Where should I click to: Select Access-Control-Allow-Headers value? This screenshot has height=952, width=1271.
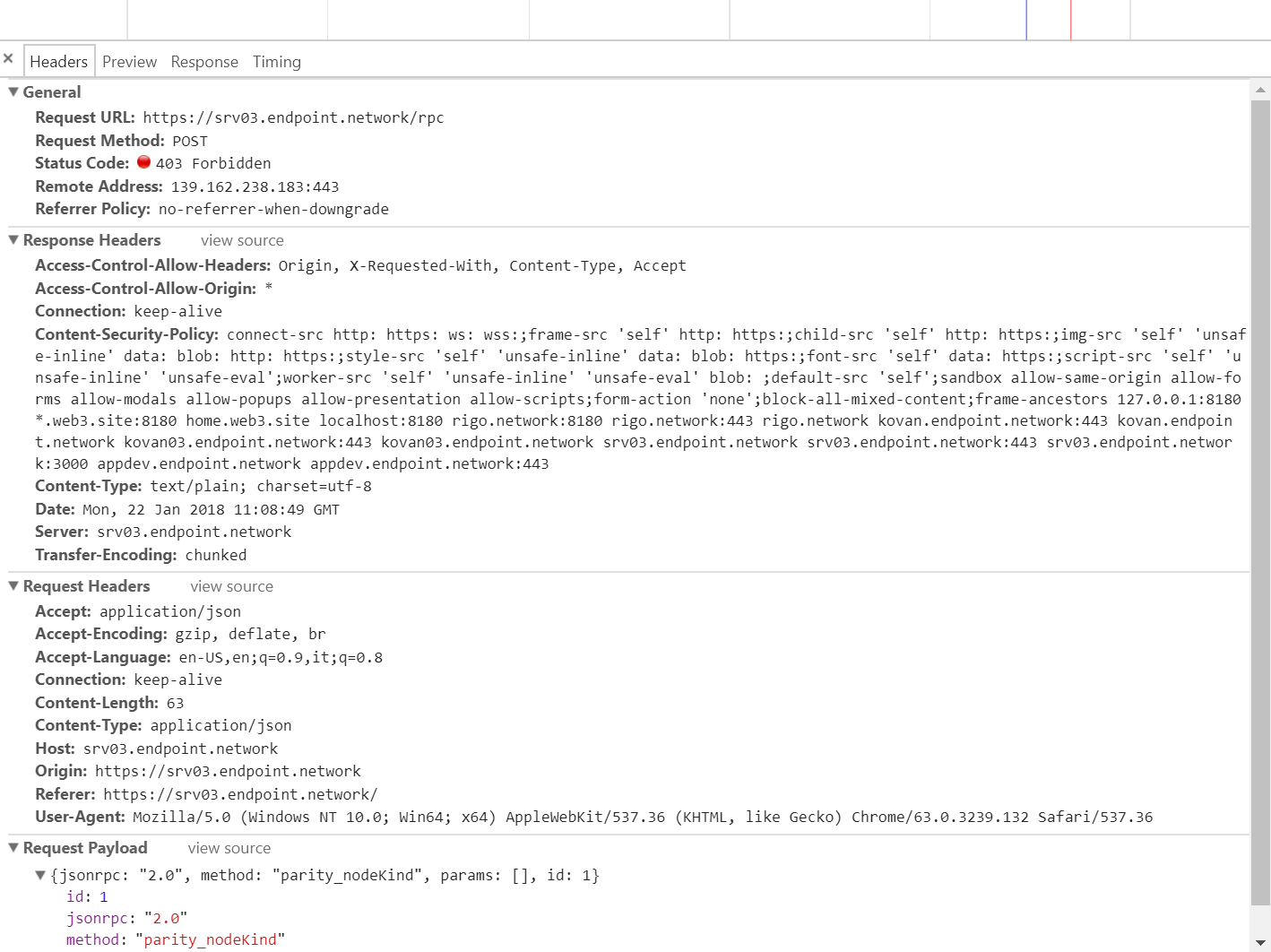coord(482,265)
